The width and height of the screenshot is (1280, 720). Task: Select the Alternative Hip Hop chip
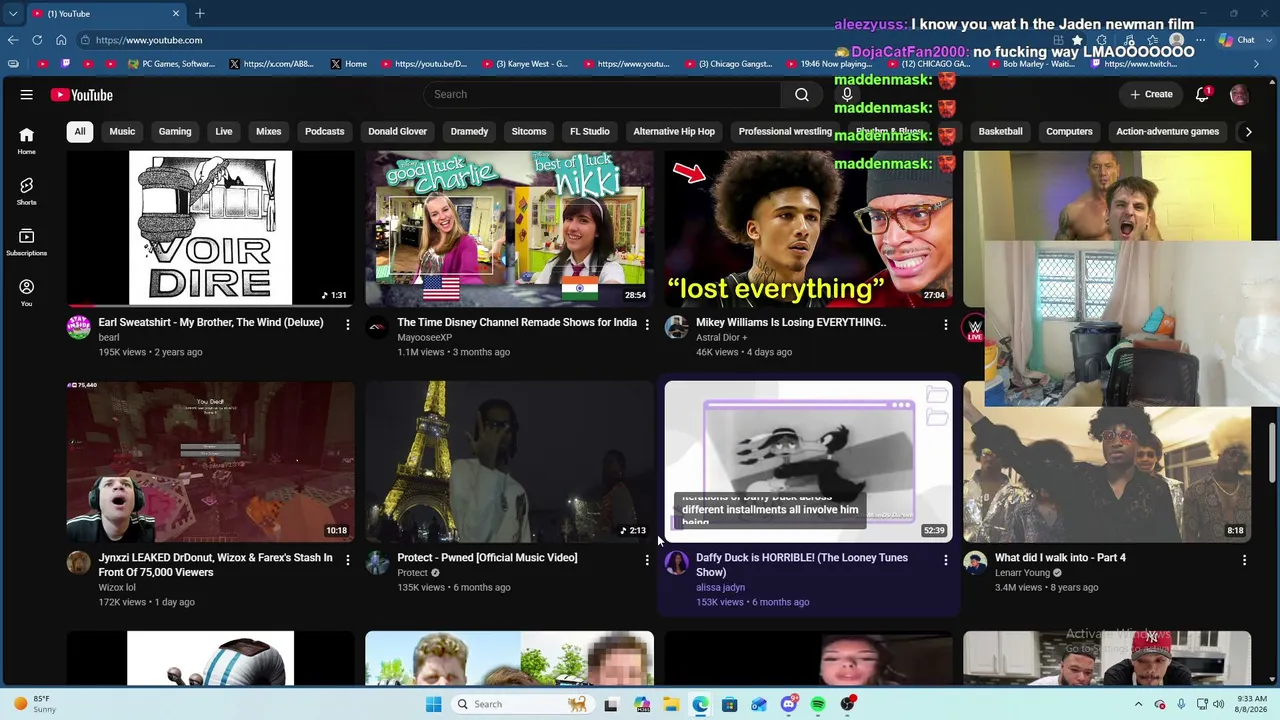674,131
